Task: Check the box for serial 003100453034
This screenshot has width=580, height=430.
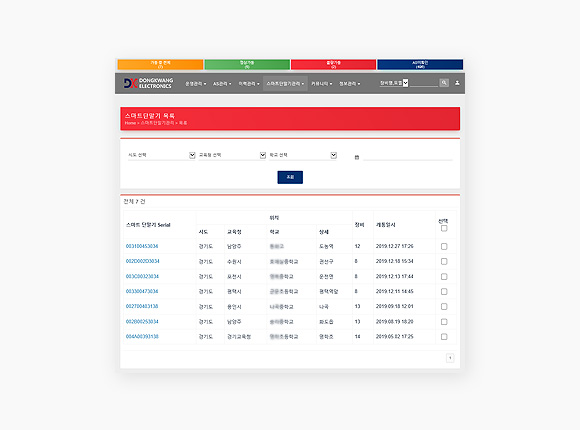Action: [444, 246]
